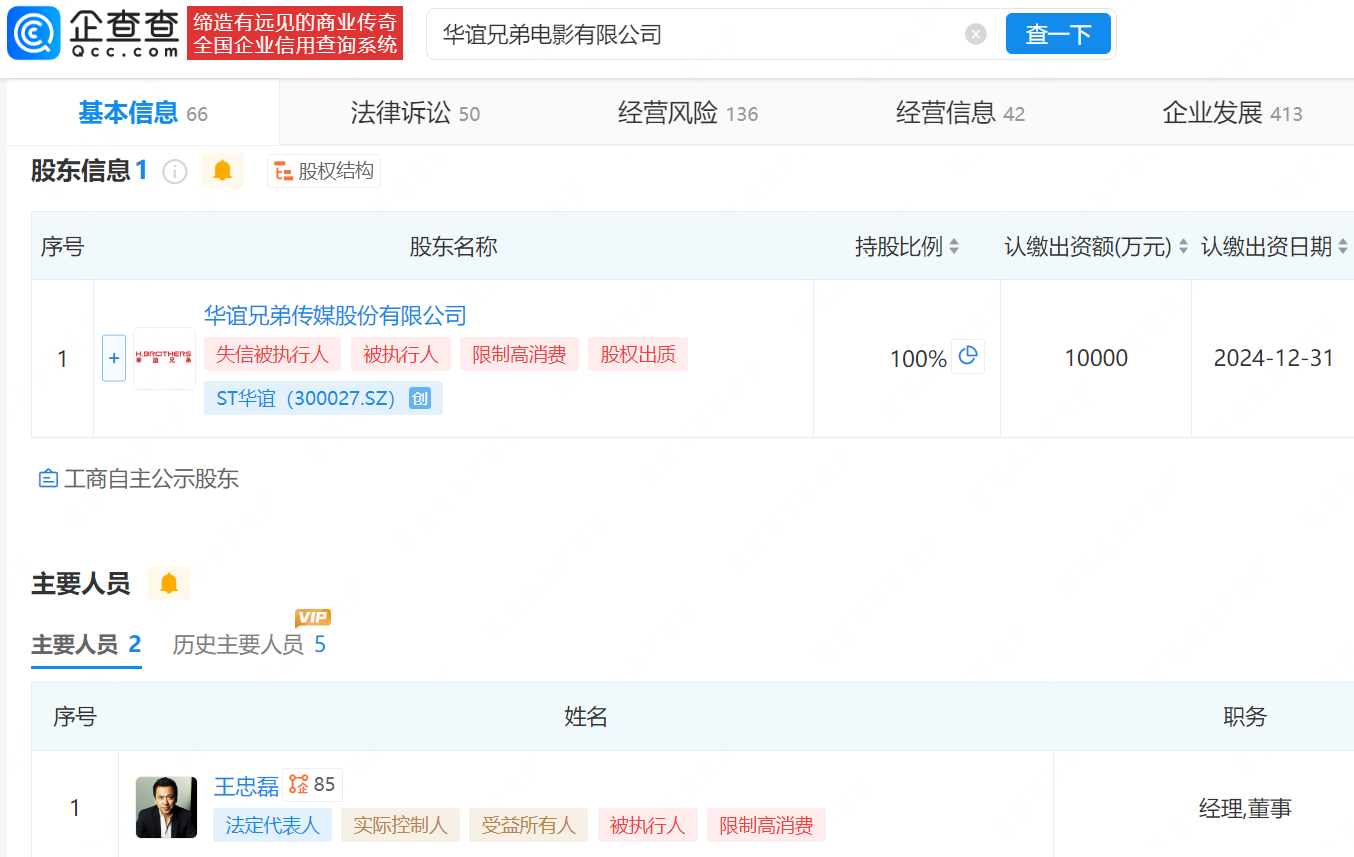Click 王忠磊's portrait thumbnail
Image resolution: width=1354 pixels, height=857 pixels.
pos(166,807)
